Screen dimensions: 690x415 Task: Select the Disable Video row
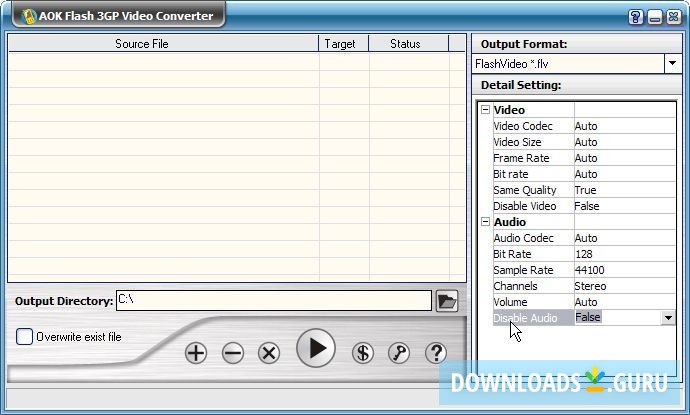click(584, 206)
